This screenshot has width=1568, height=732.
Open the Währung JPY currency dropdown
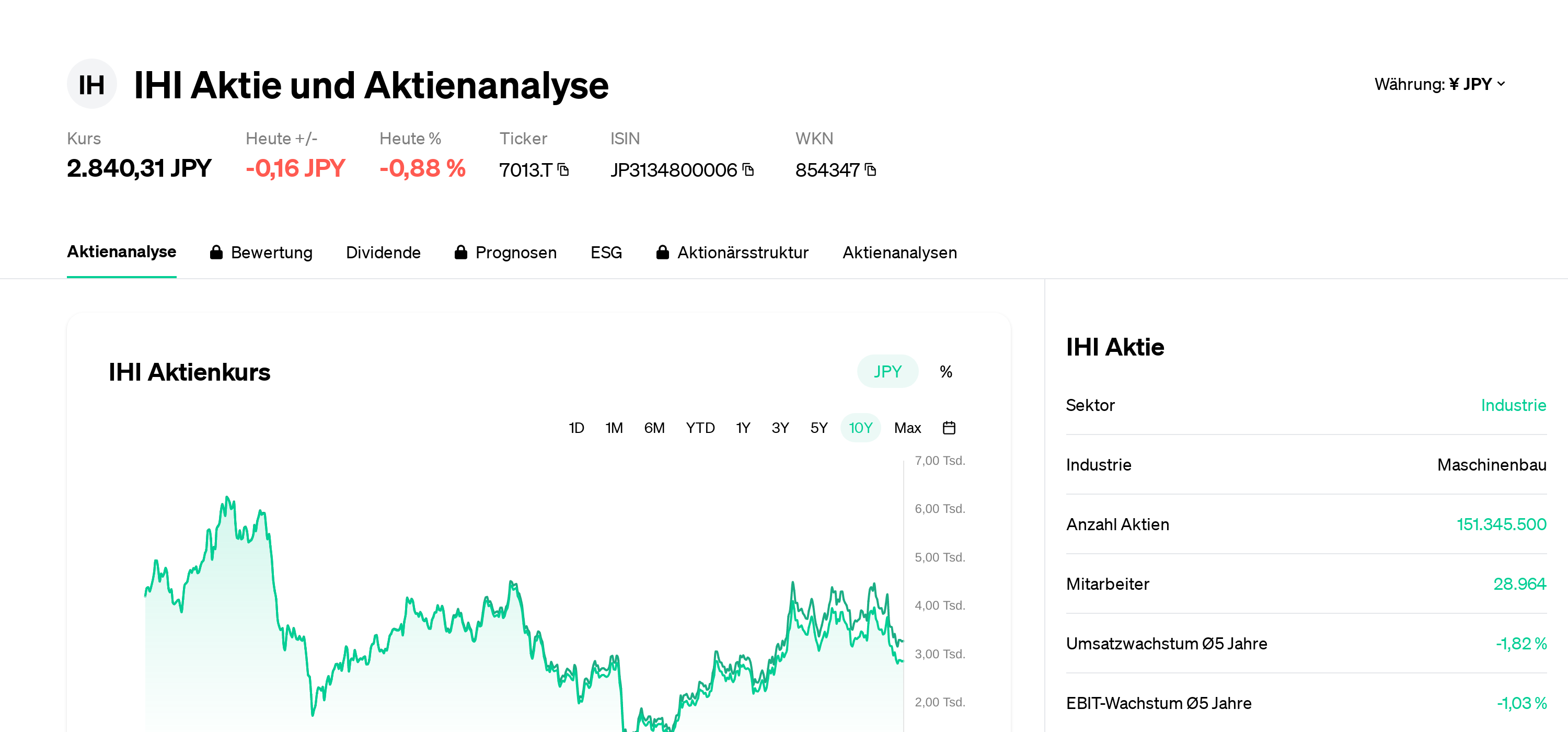1439,84
